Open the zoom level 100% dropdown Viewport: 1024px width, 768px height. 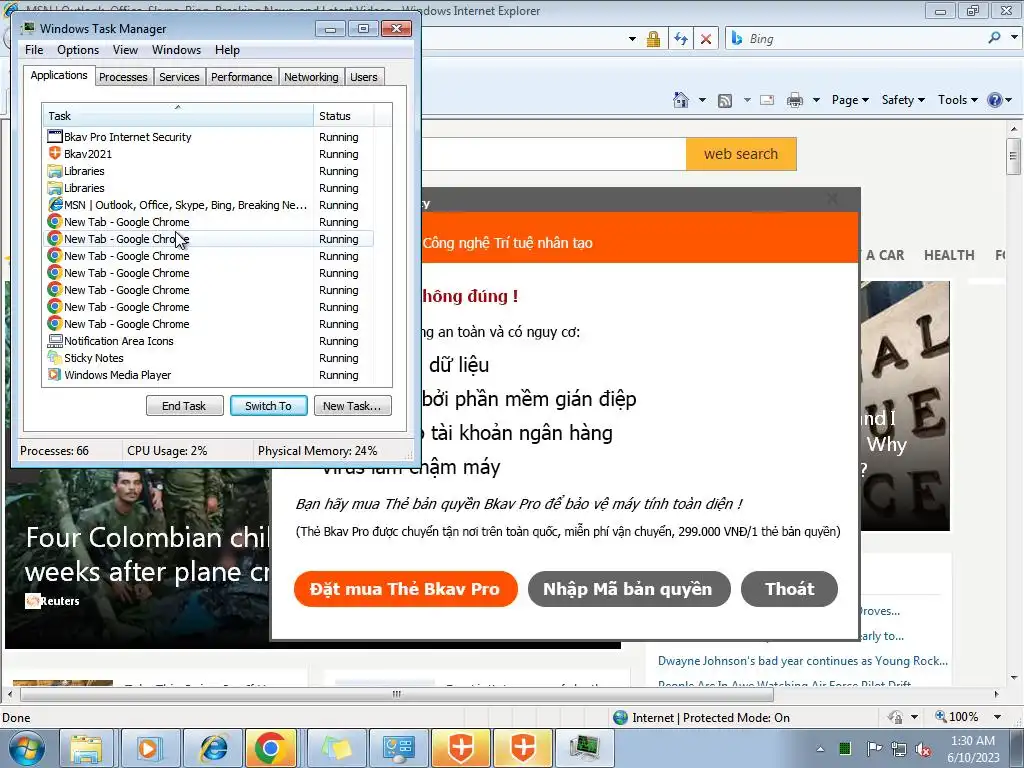point(997,717)
